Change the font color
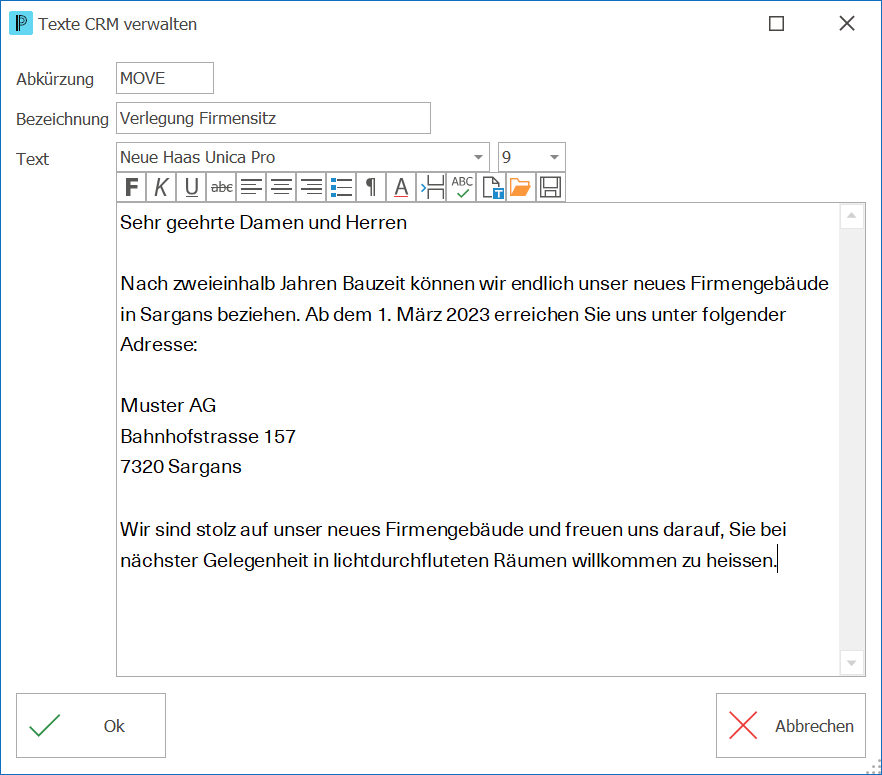This screenshot has width=882, height=775. pos(401,187)
